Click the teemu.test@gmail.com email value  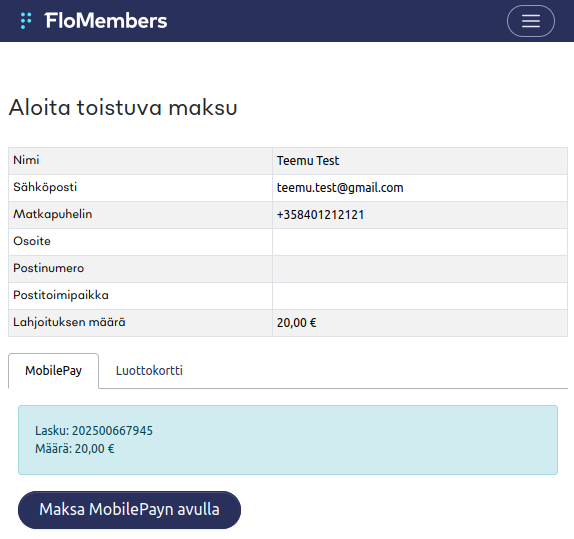[x=340, y=188]
